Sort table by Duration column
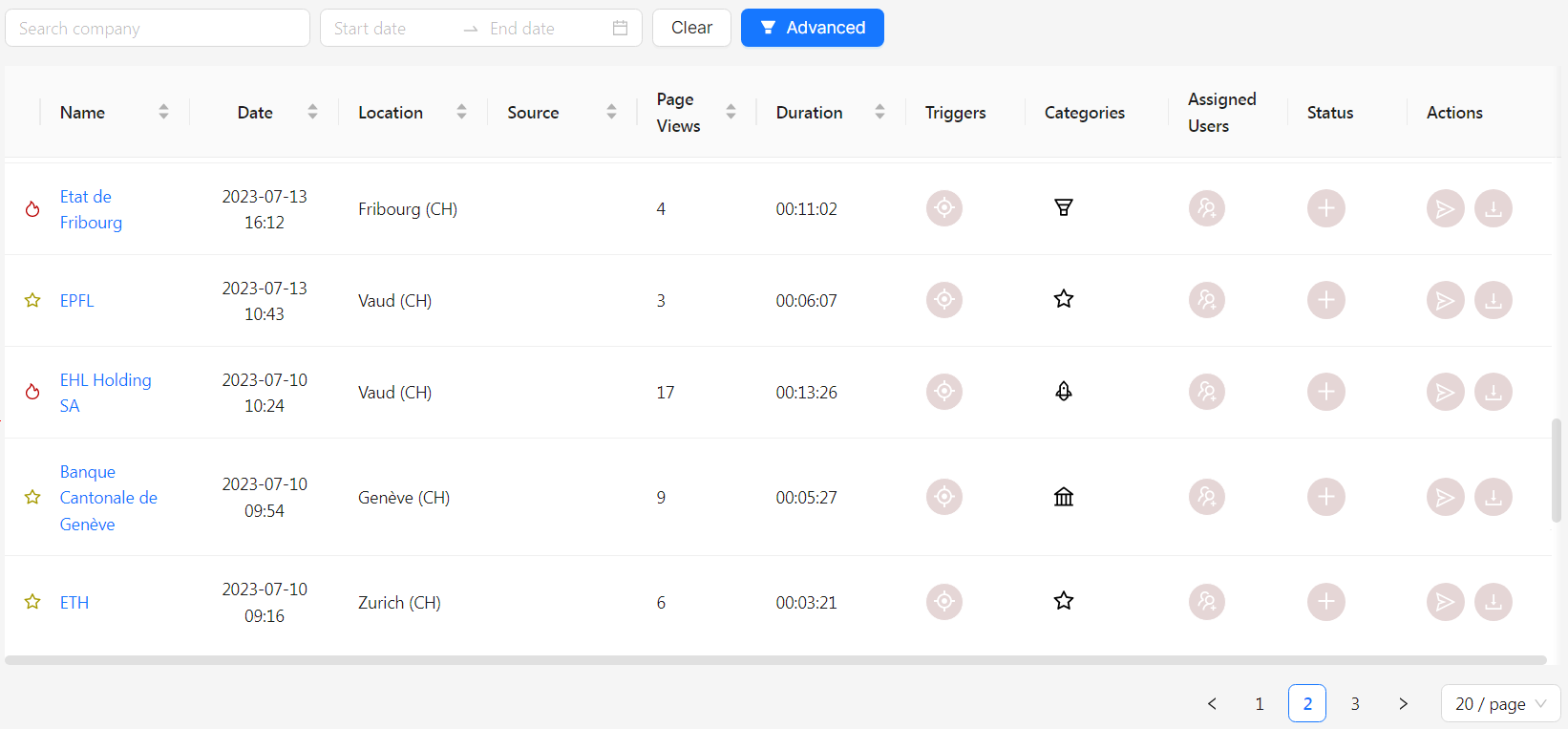 [879, 112]
